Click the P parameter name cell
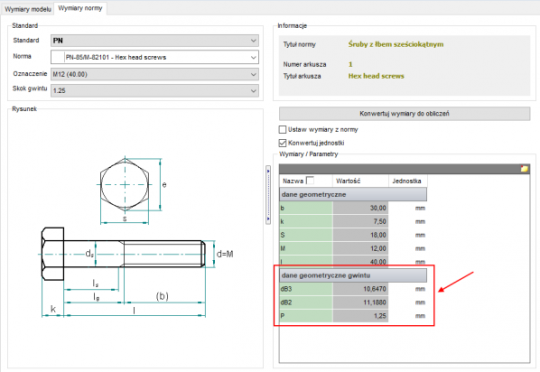The width and height of the screenshot is (540, 372). (306, 316)
